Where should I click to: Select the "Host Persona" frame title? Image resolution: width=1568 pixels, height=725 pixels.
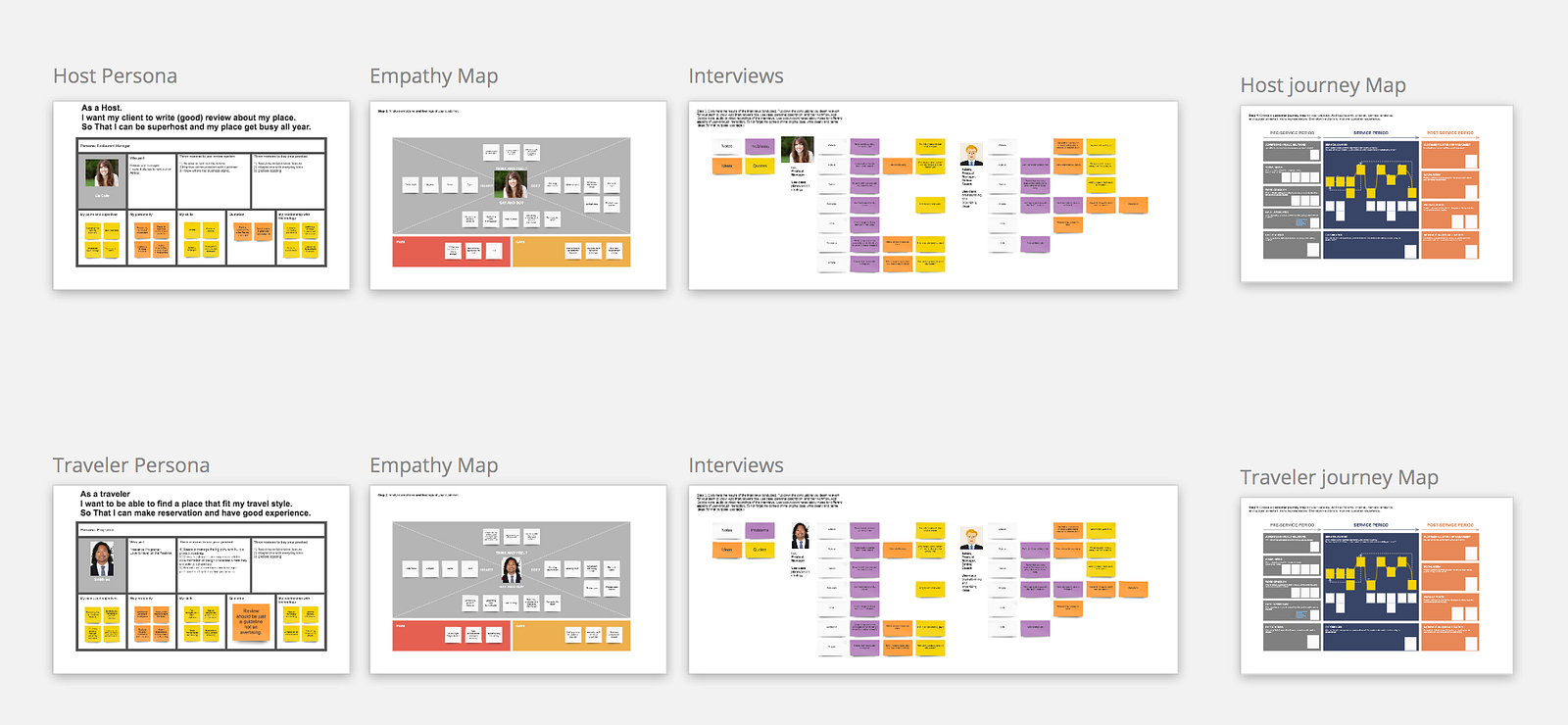click(115, 76)
